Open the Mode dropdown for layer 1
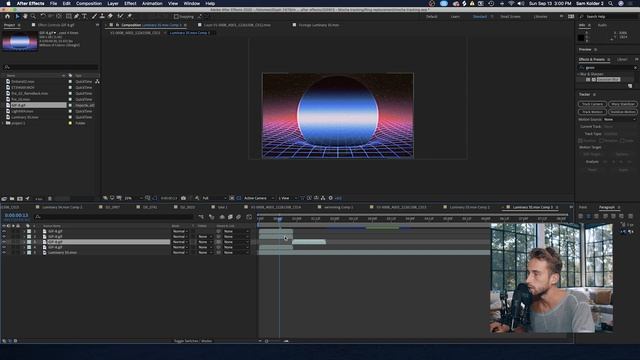 [180, 231]
